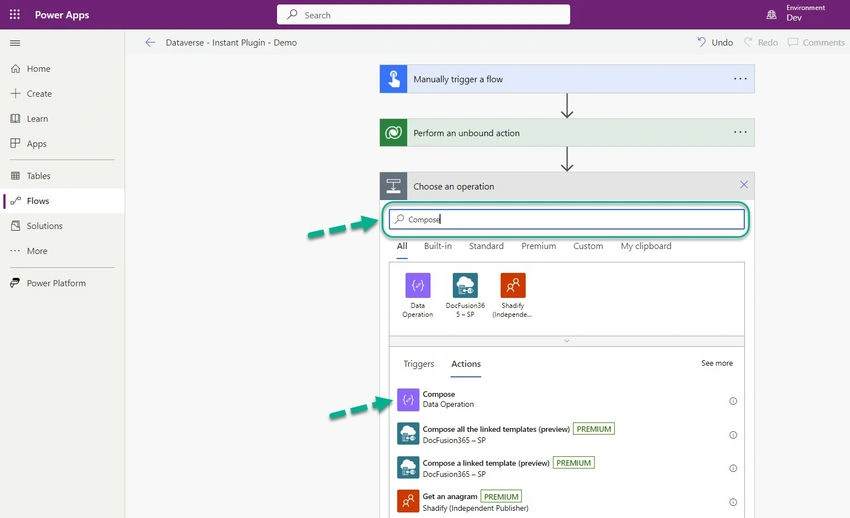Switch to the Standard tab
Screen dimensions: 850x518
coord(486,246)
